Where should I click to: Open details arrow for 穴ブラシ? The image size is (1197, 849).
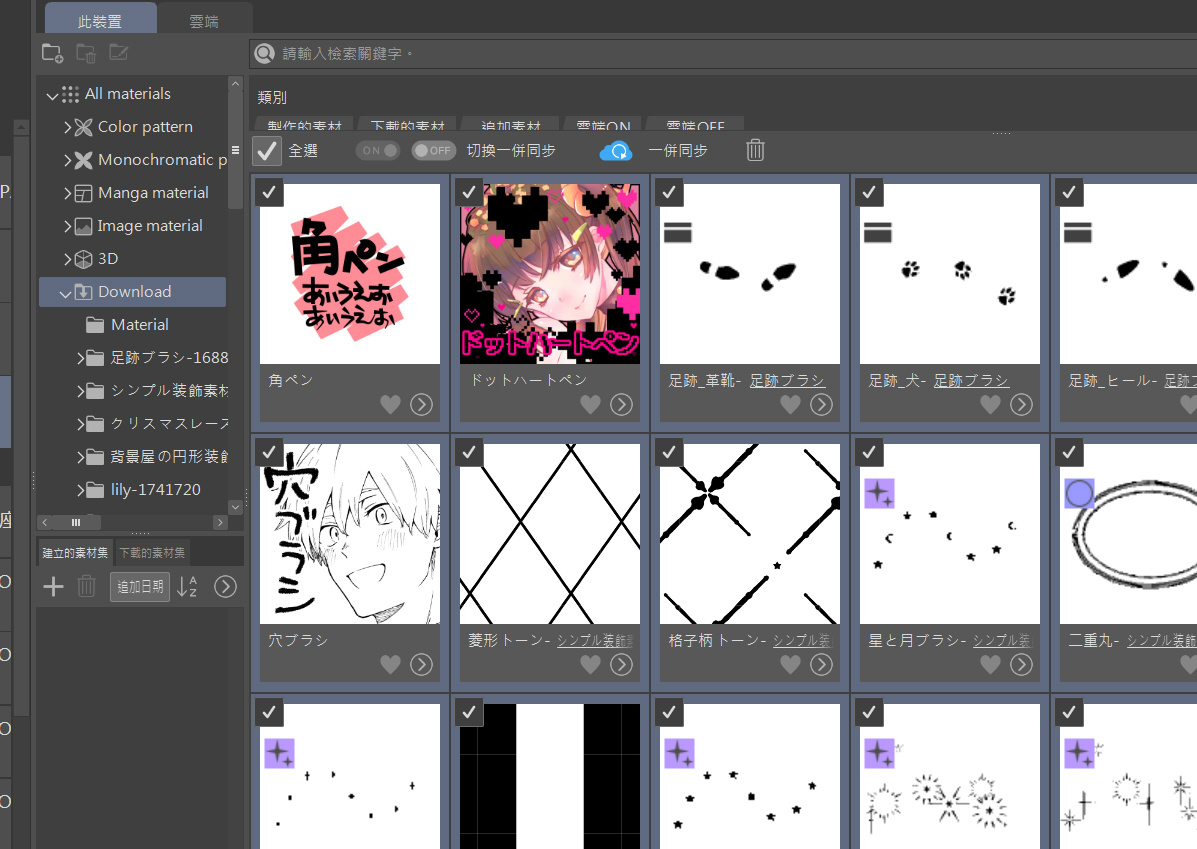coord(421,665)
